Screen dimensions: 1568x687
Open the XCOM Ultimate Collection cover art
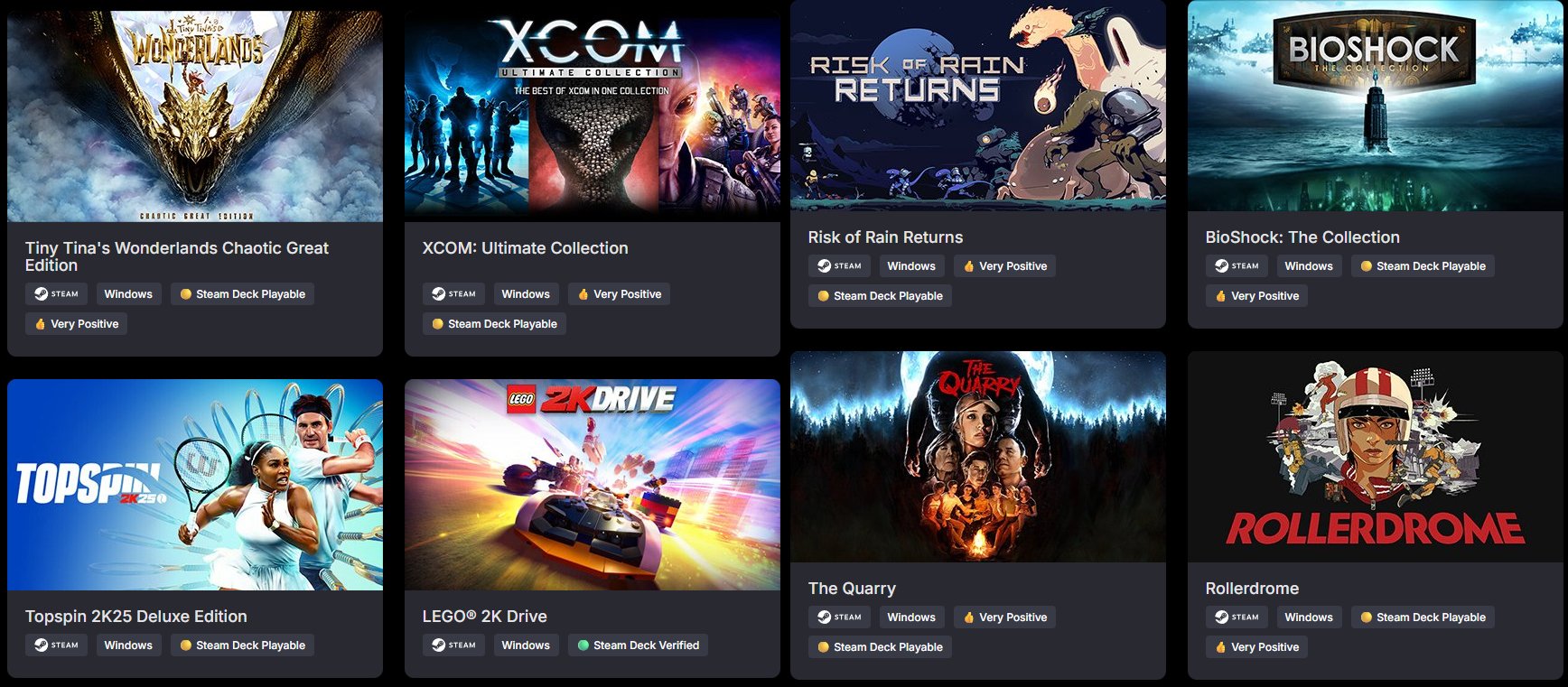click(593, 116)
